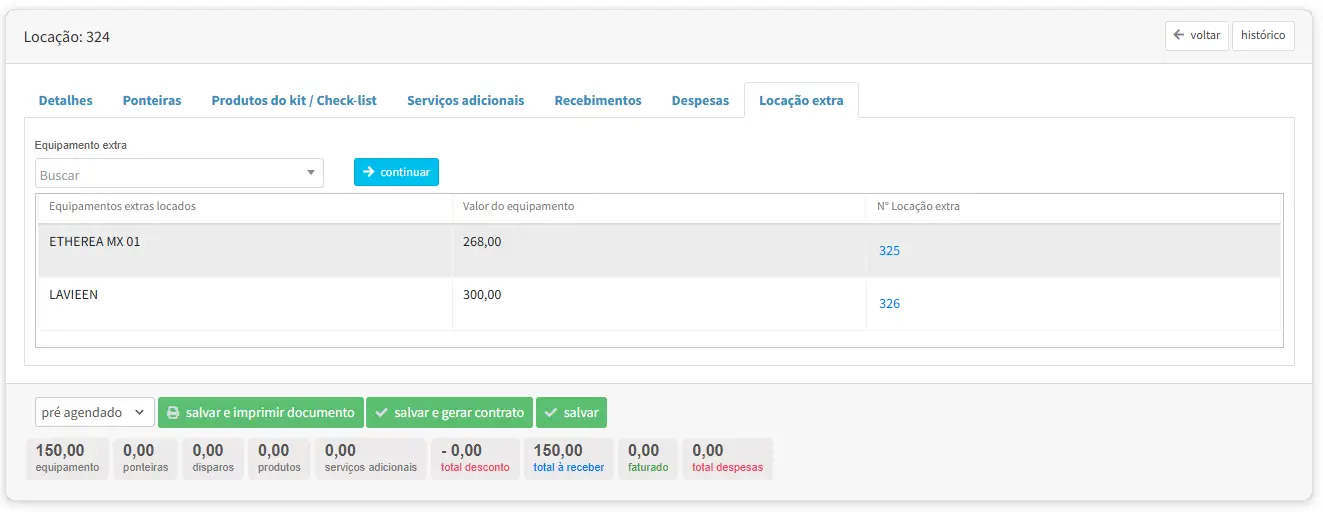This screenshot has height=512, width=1323.
Task: Open the histórico history view
Action: tap(1262, 35)
